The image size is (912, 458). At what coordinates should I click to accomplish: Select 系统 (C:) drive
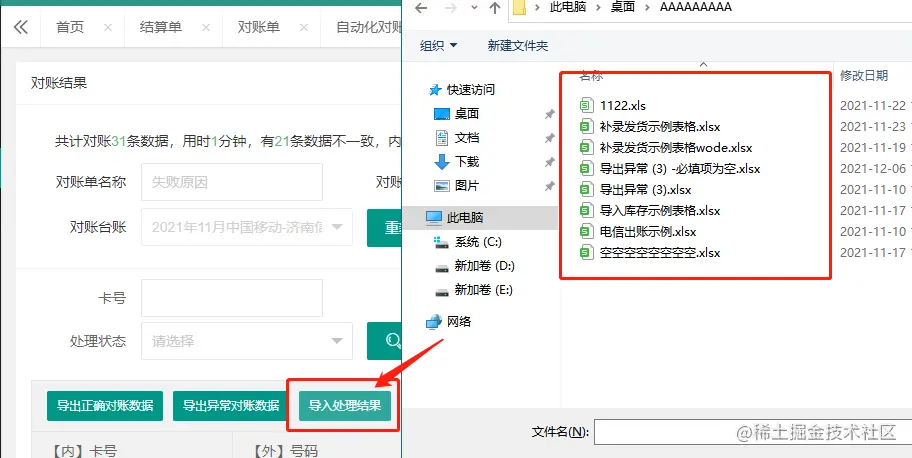478,242
